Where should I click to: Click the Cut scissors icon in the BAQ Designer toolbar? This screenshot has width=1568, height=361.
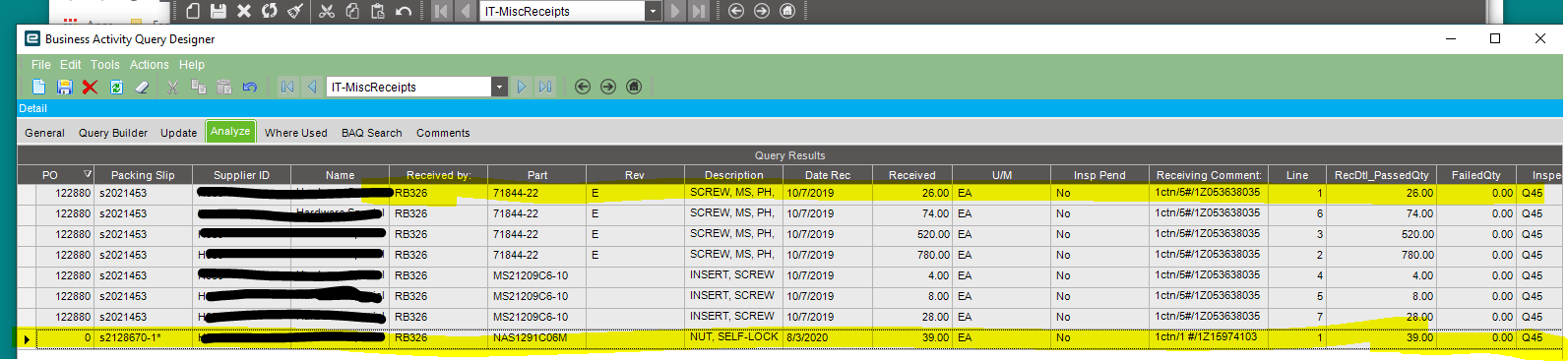[x=172, y=87]
